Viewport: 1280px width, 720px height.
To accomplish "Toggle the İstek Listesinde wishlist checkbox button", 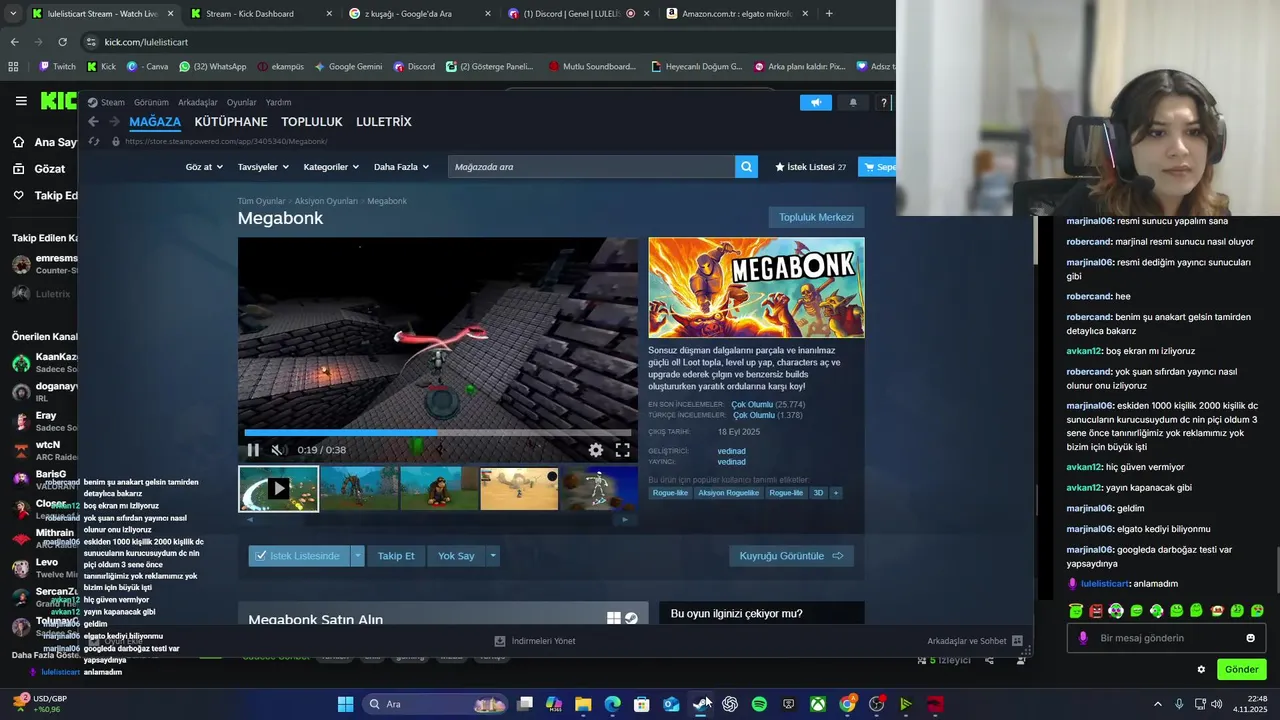I will pos(298,556).
